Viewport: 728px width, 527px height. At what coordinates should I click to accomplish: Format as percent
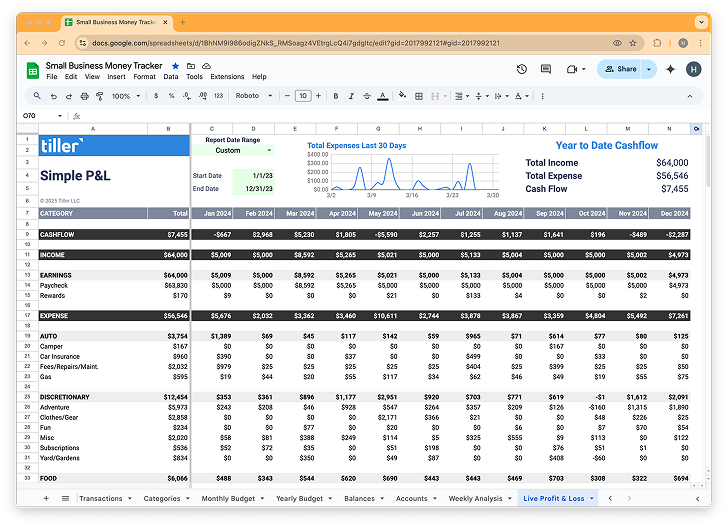click(171, 96)
